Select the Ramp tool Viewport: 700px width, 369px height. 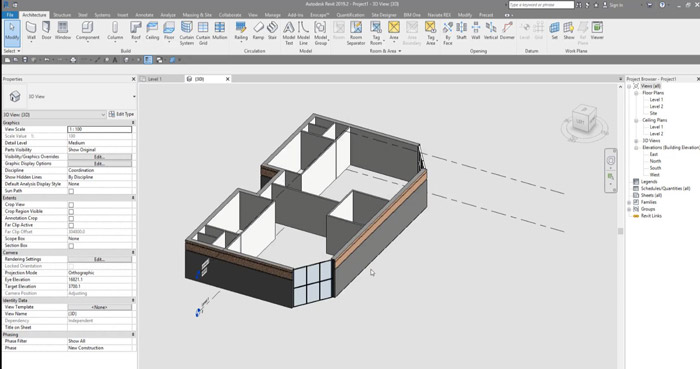point(258,31)
